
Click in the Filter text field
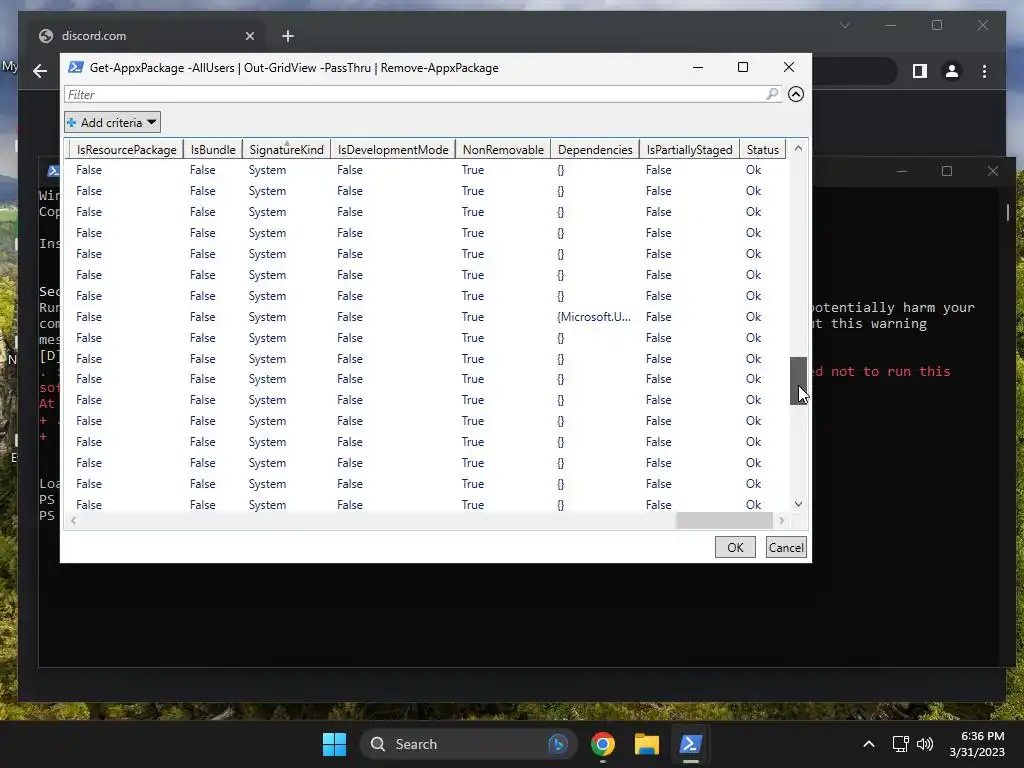click(415, 94)
